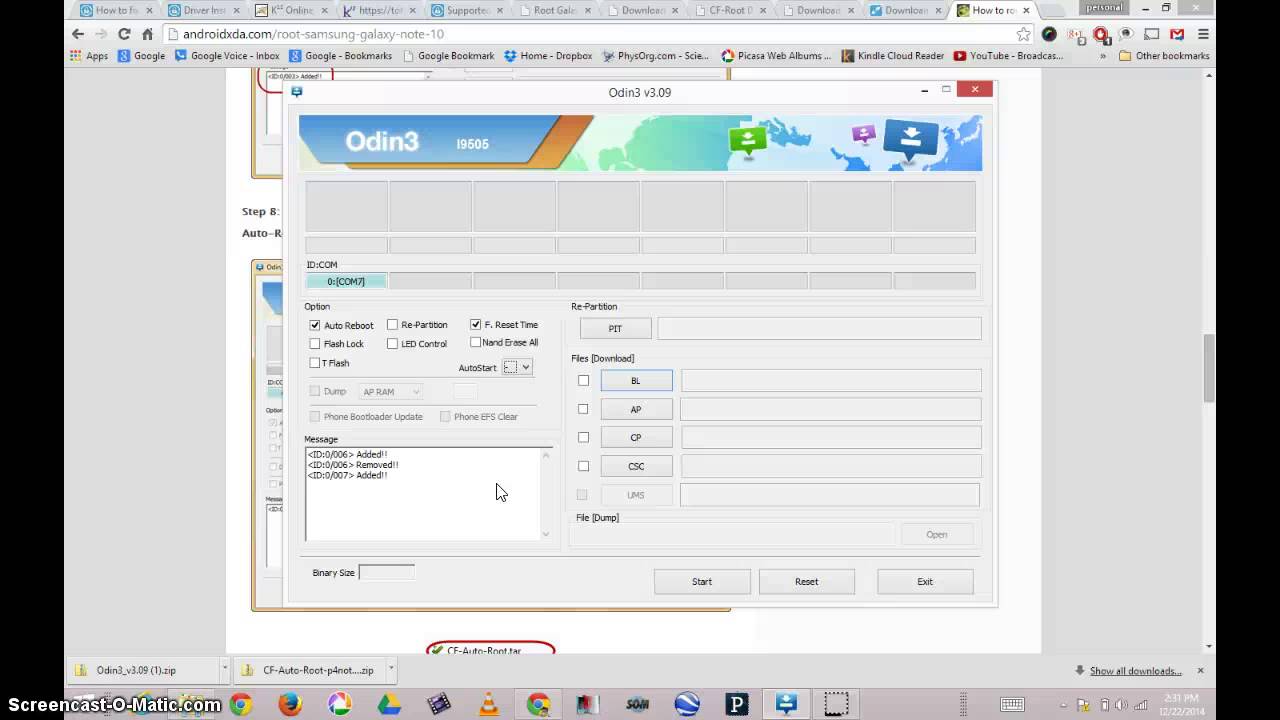Toggle the F. Reset Time checkbox
The height and width of the screenshot is (720, 1280).
475,324
